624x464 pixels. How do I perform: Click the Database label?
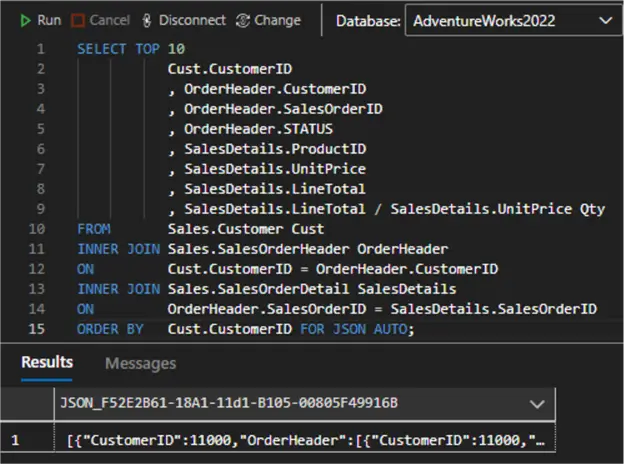368,21
